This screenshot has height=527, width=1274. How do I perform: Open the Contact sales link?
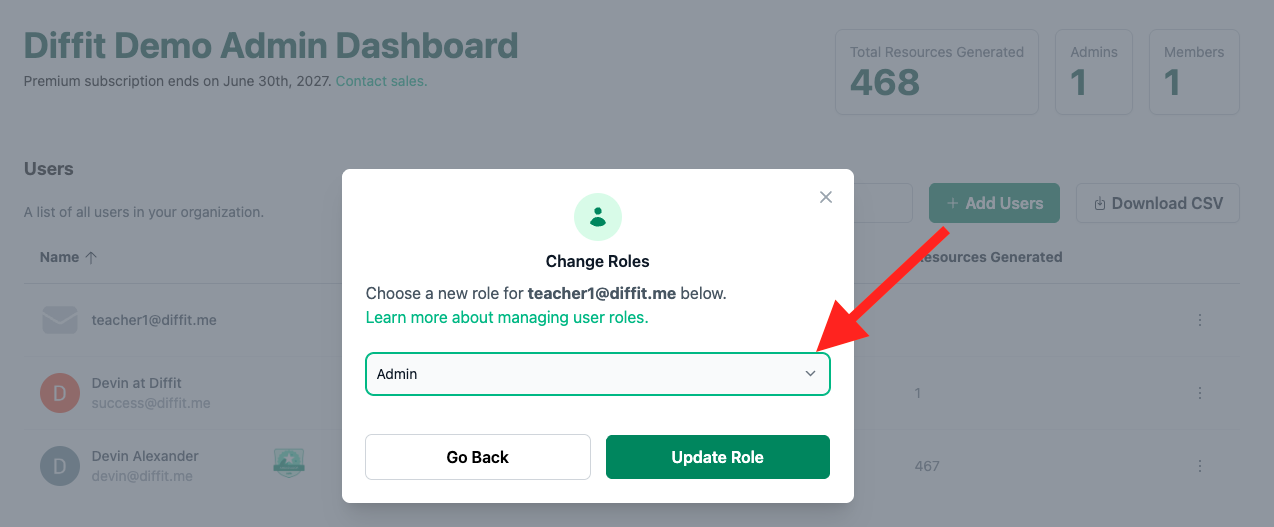point(381,81)
